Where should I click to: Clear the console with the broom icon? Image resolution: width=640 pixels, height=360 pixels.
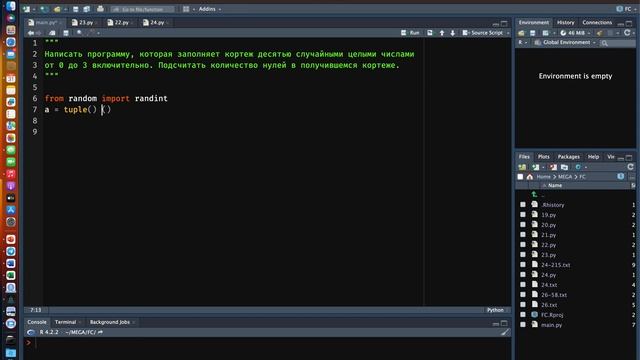click(505, 332)
